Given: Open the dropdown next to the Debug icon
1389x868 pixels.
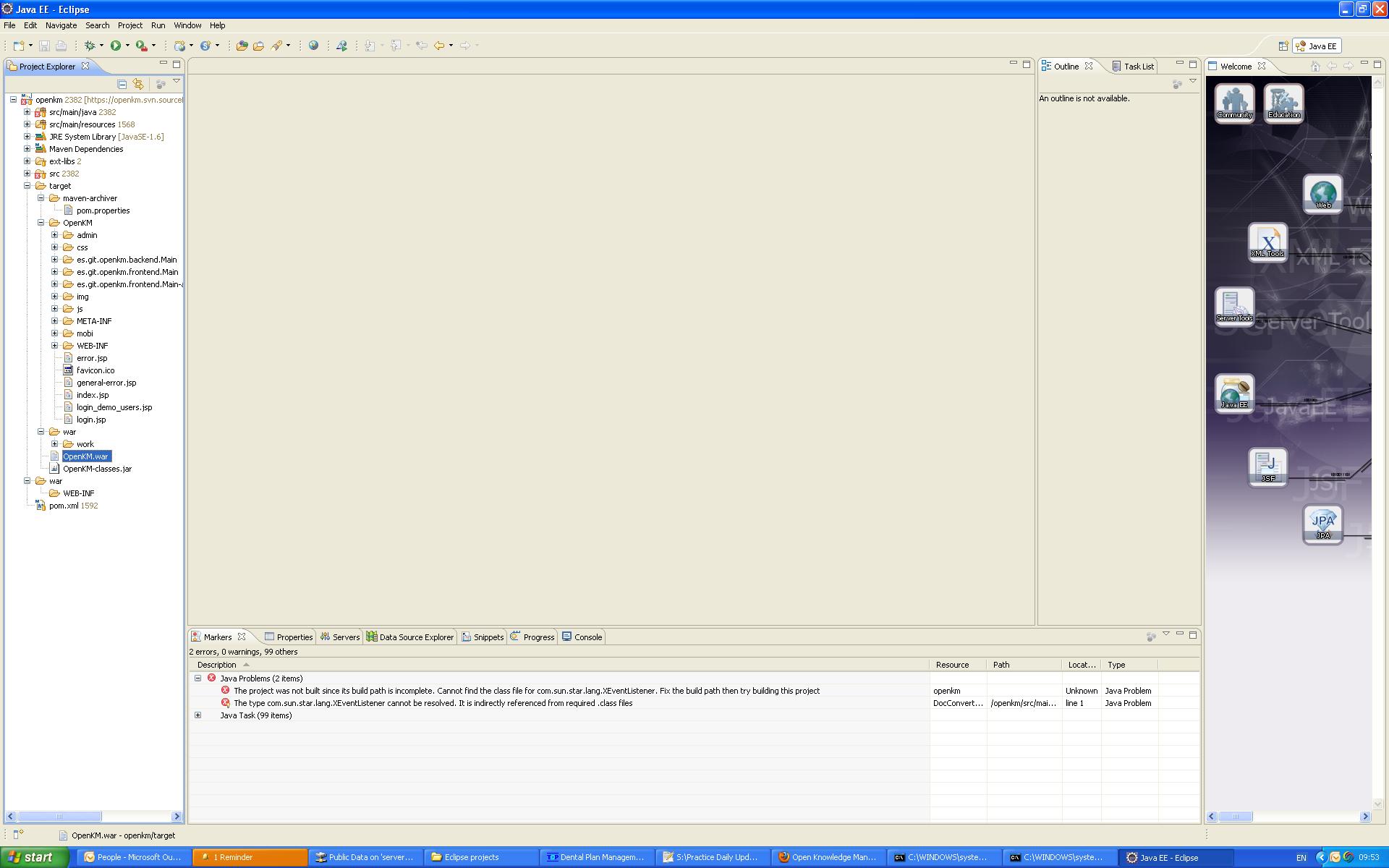Looking at the screenshot, I should tap(101, 46).
